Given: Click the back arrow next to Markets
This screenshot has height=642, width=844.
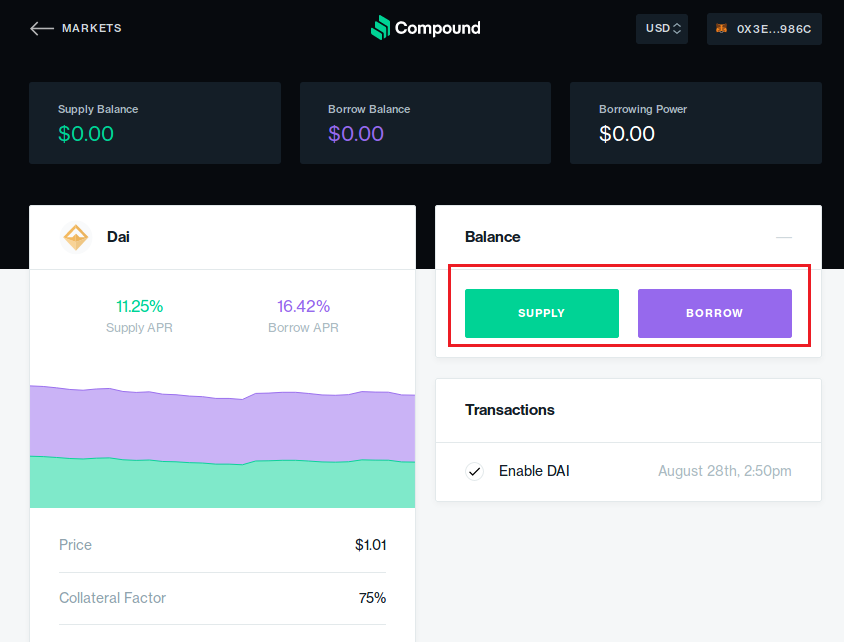Looking at the screenshot, I should (41, 29).
